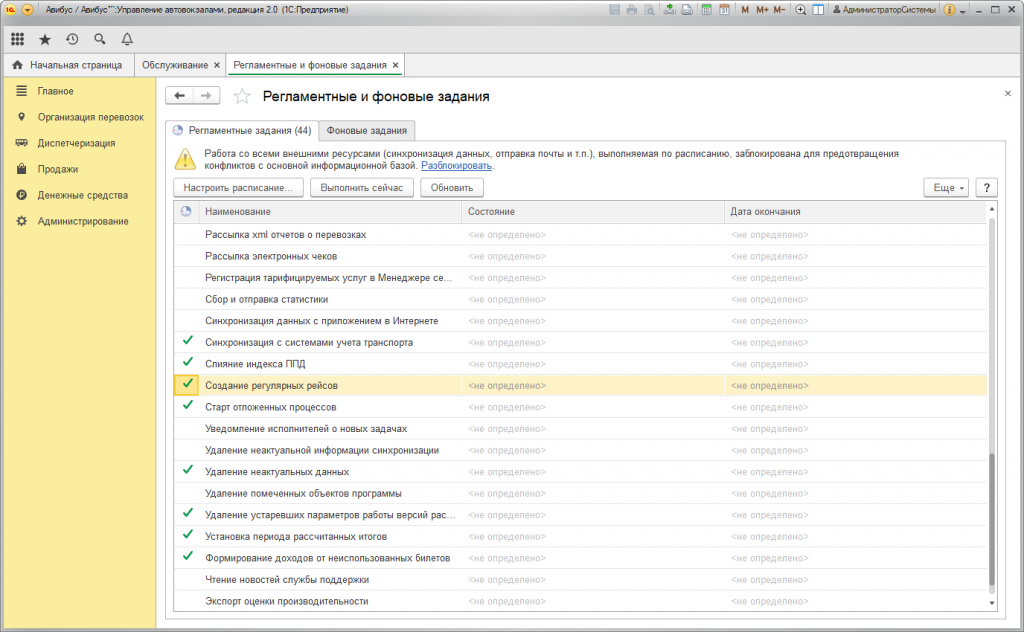This screenshot has height=632, width=1024.
Task: Toggle checkmark for Удаление неактуальных данных
Action: [187, 471]
